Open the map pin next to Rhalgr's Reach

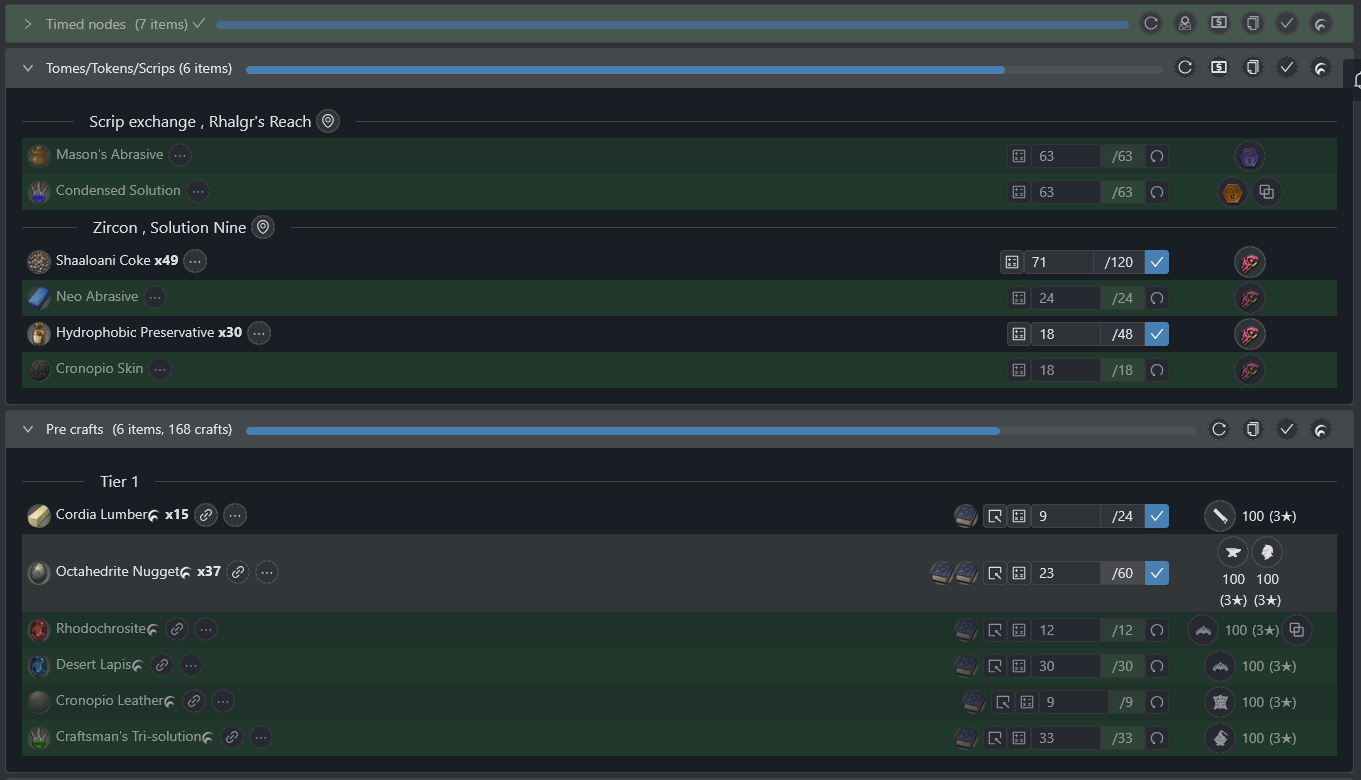click(328, 121)
